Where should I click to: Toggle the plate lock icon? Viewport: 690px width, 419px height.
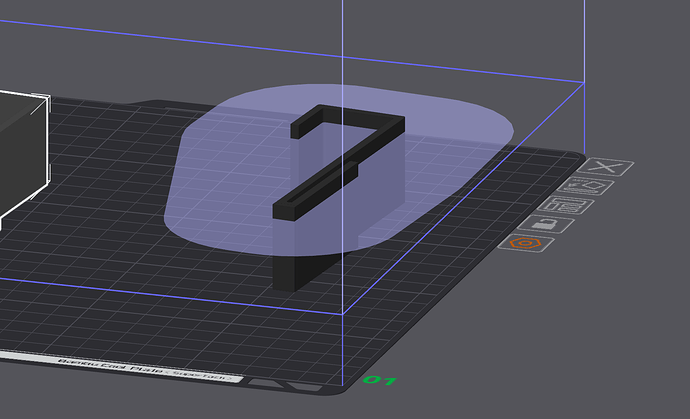tap(546, 224)
